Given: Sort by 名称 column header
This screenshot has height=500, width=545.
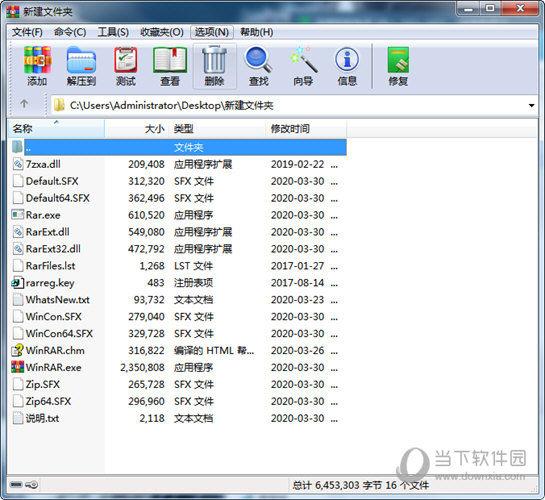Looking at the screenshot, I should coord(56,129).
